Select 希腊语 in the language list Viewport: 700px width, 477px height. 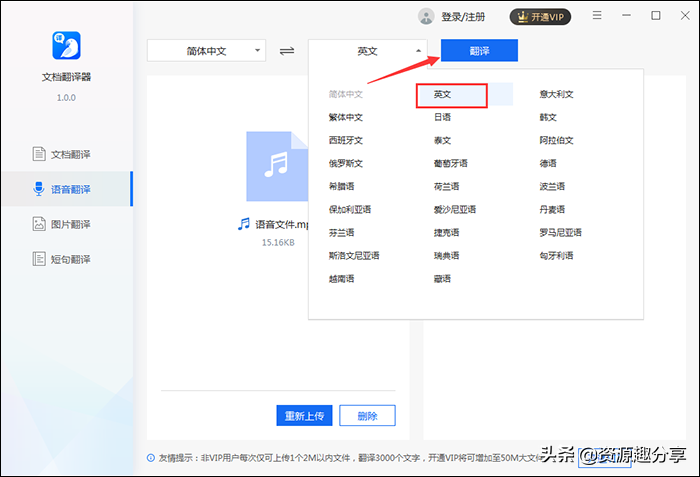[342, 186]
